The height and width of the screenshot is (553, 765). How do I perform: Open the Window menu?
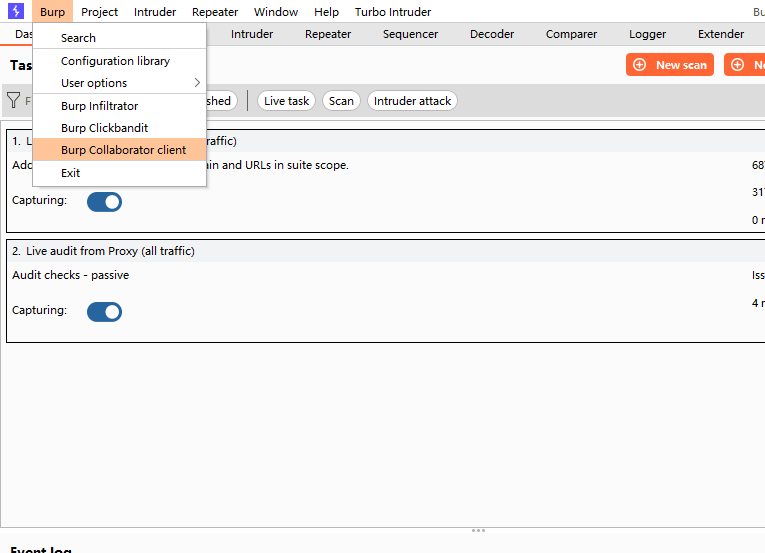[276, 12]
